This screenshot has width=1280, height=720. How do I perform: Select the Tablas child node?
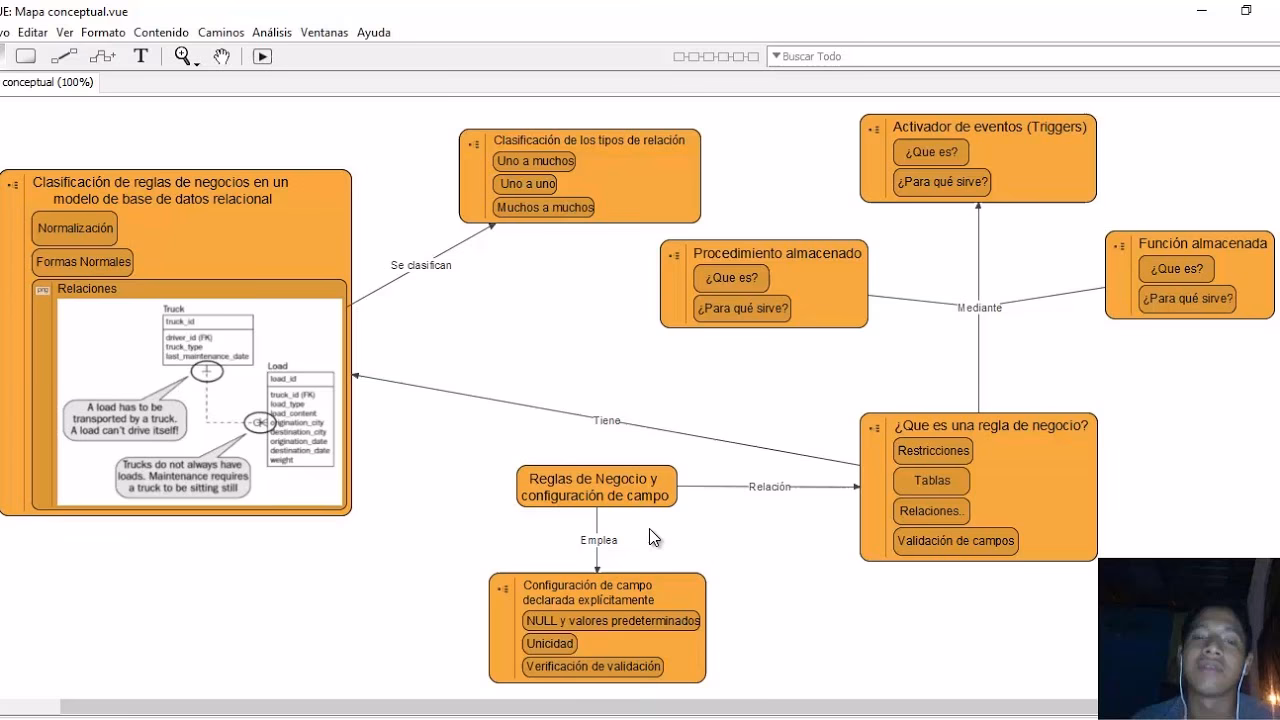pyautogui.click(x=932, y=481)
